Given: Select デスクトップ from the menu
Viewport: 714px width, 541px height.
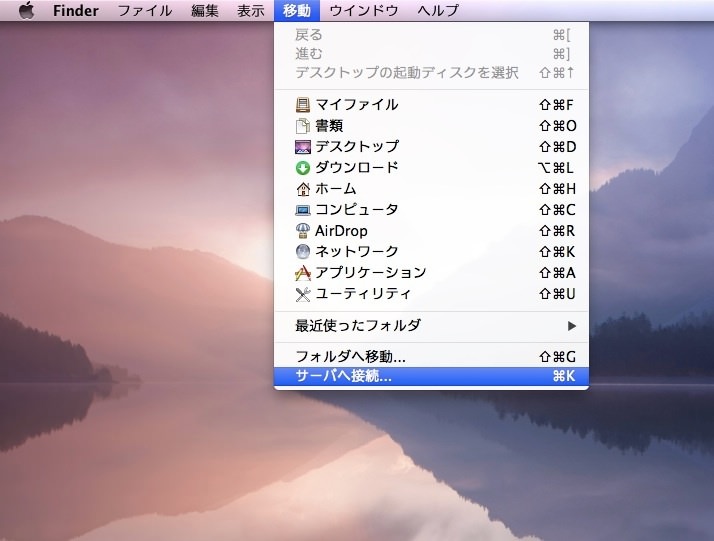Looking at the screenshot, I should 431,147.
